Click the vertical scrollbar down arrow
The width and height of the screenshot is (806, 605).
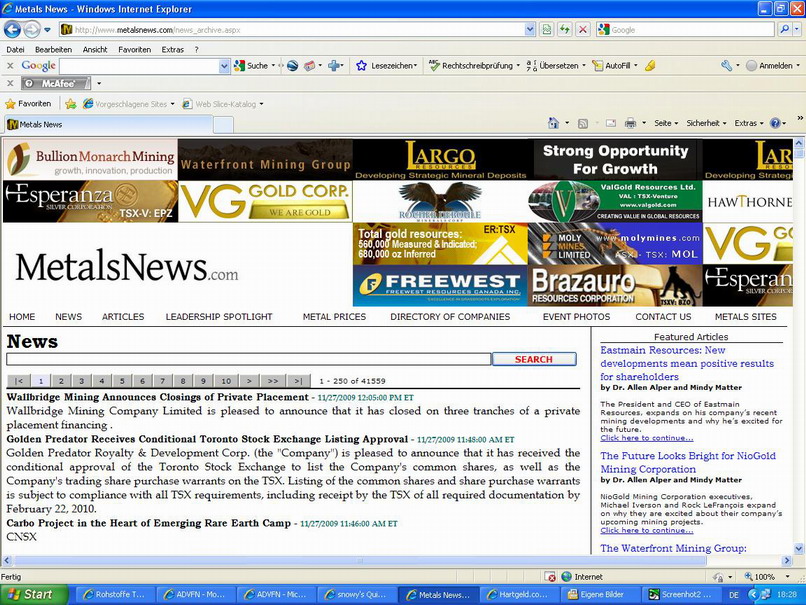point(798,548)
